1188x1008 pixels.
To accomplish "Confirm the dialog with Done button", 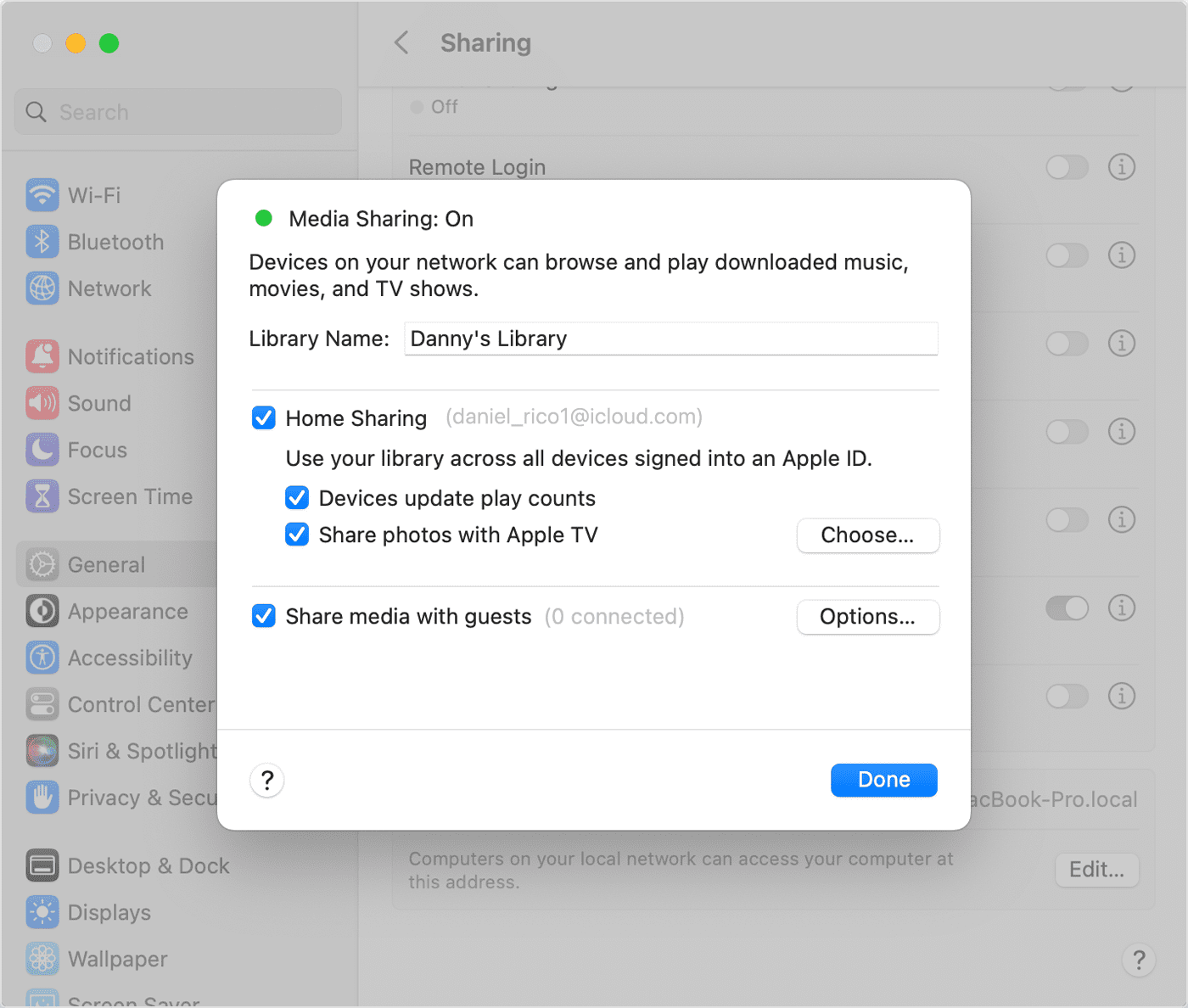I will pos(884,780).
